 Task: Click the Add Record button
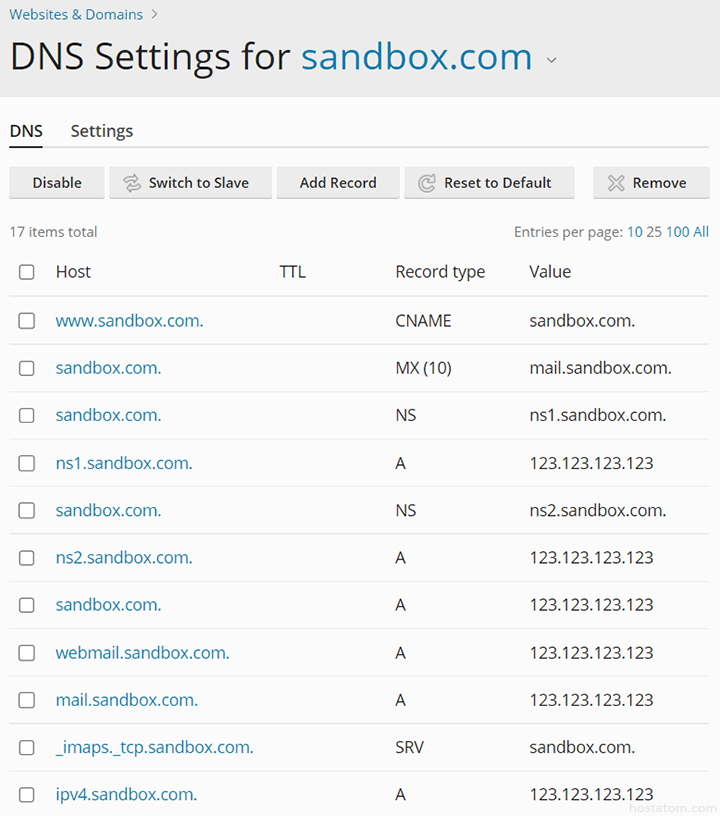pos(338,183)
